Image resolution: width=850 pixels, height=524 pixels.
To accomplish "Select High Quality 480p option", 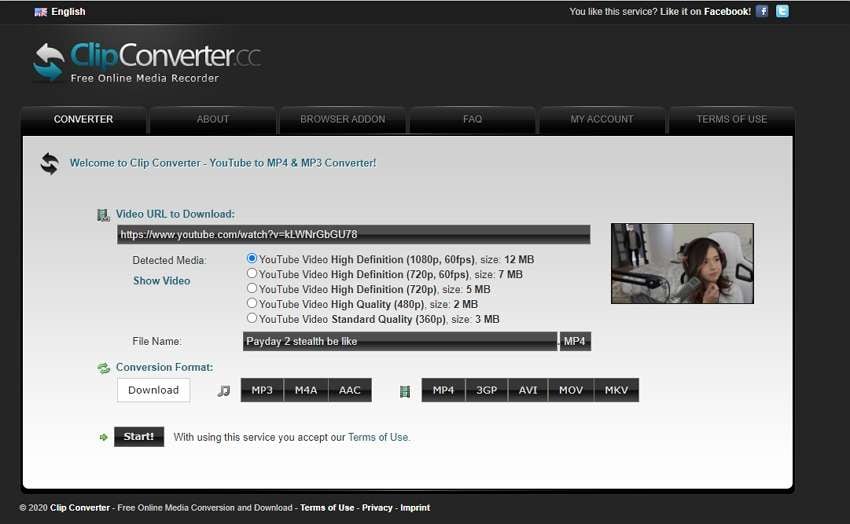I will click(252, 303).
